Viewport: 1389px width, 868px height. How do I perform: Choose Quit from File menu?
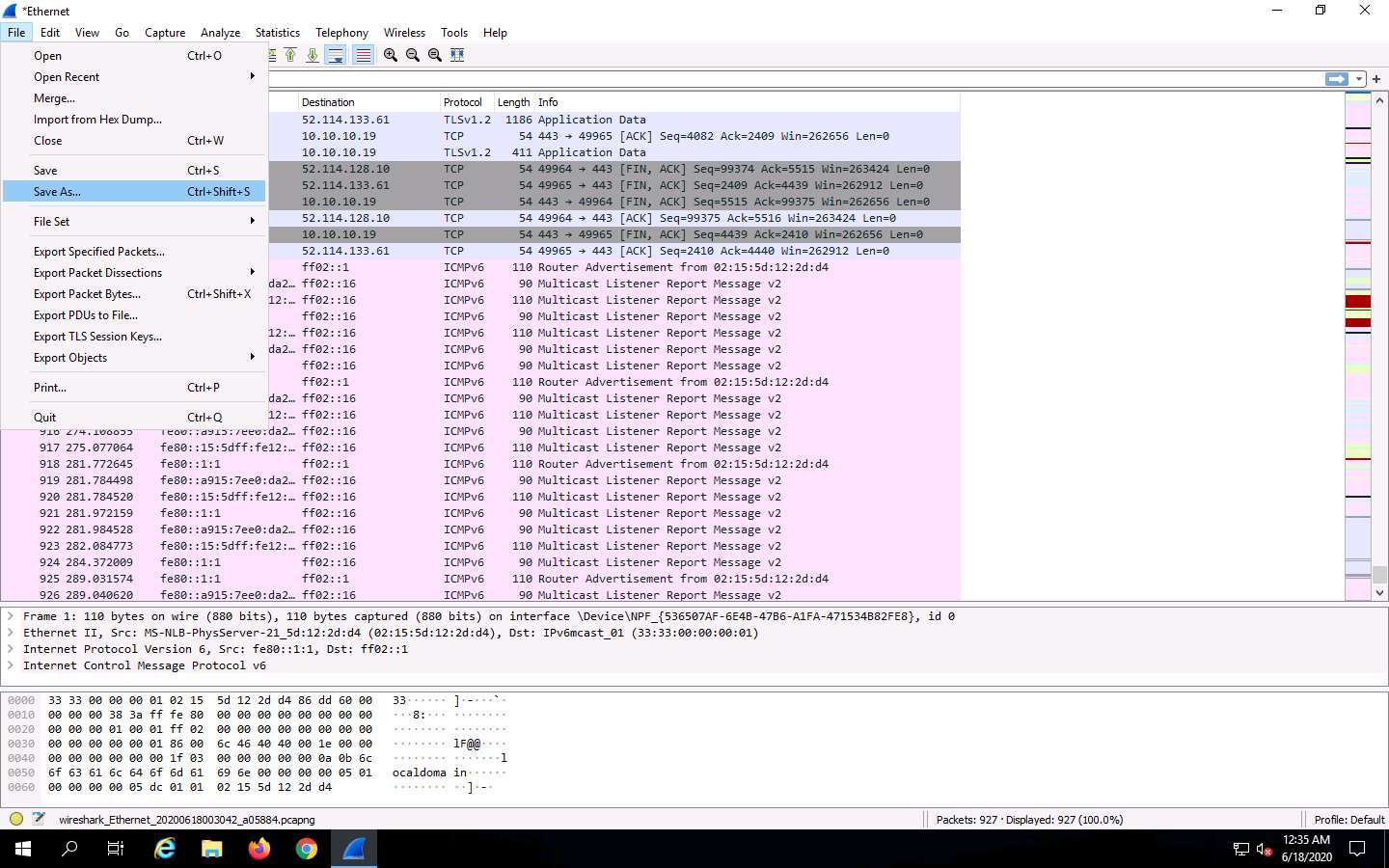[x=135, y=418]
